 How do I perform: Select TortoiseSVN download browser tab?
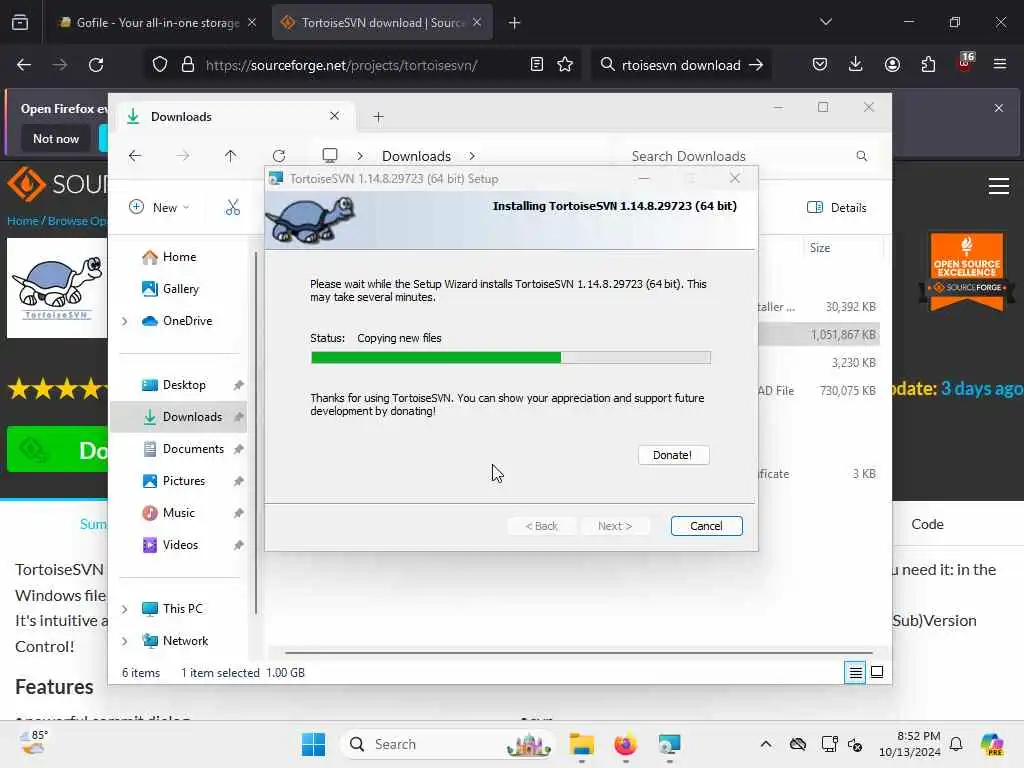[x=381, y=23]
